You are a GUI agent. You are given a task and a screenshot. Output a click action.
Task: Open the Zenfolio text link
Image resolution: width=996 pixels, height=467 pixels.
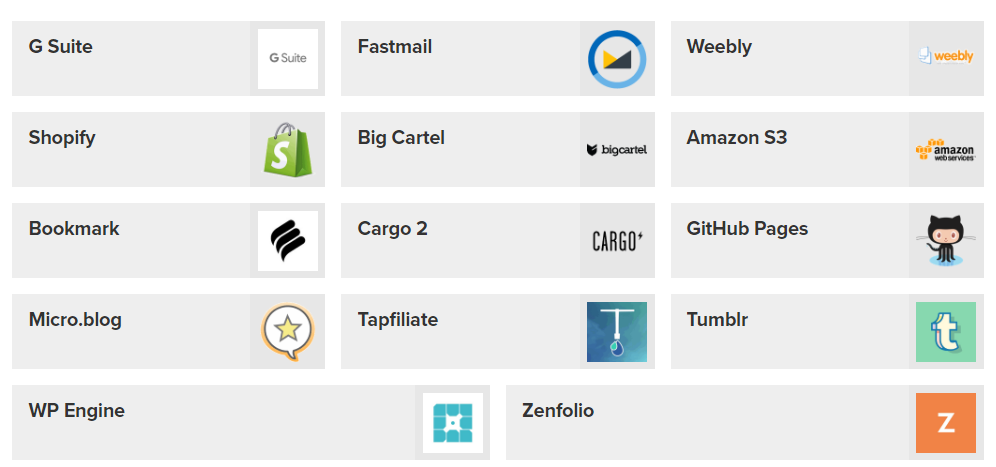(x=558, y=411)
